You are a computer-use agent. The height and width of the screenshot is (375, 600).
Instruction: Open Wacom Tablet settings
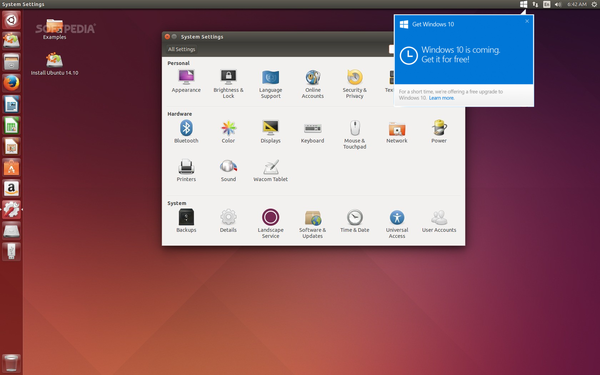coord(271,171)
